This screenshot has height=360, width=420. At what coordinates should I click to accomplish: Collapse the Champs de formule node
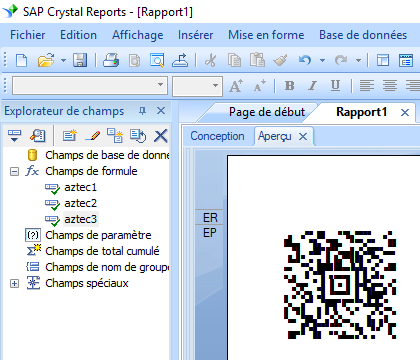point(14,172)
